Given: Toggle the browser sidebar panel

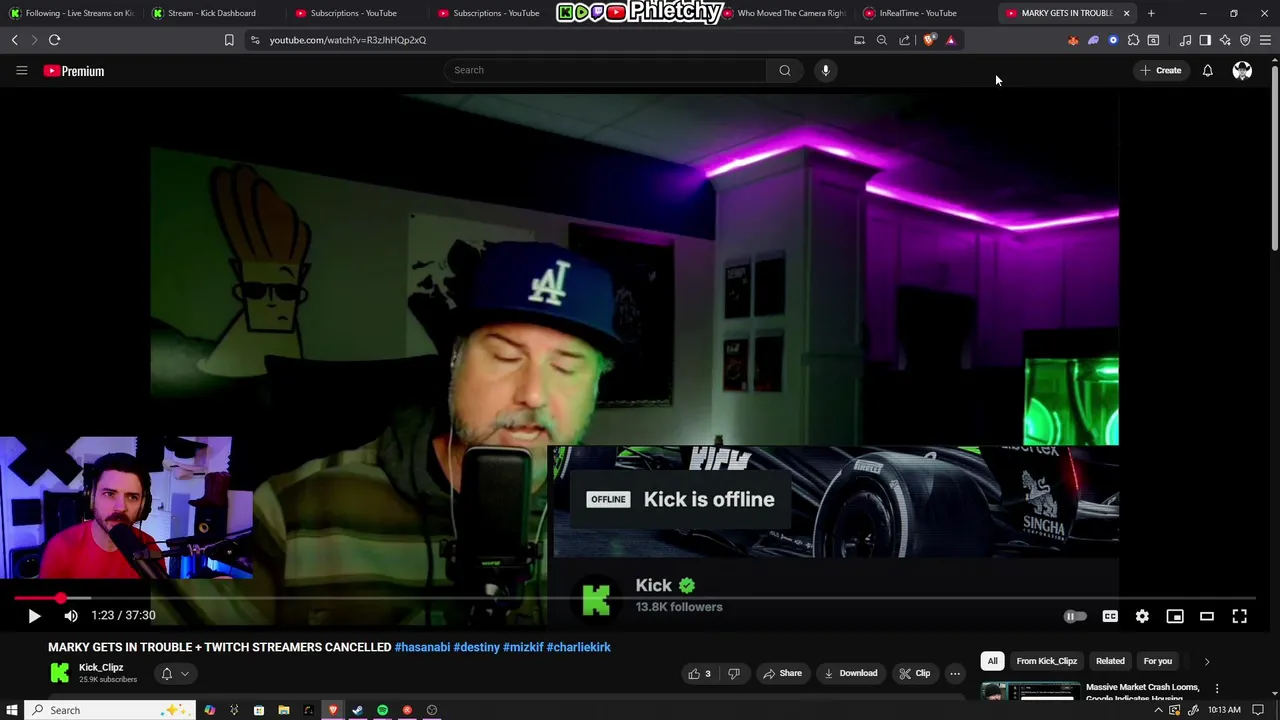Looking at the screenshot, I should click(1205, 40).
